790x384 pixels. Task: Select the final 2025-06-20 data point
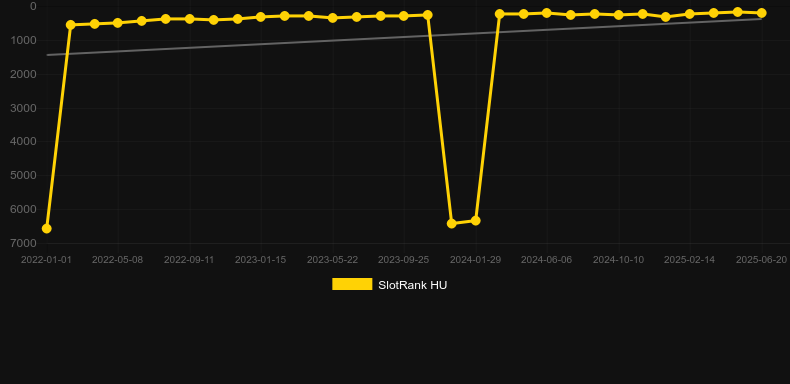pos(761,13)
